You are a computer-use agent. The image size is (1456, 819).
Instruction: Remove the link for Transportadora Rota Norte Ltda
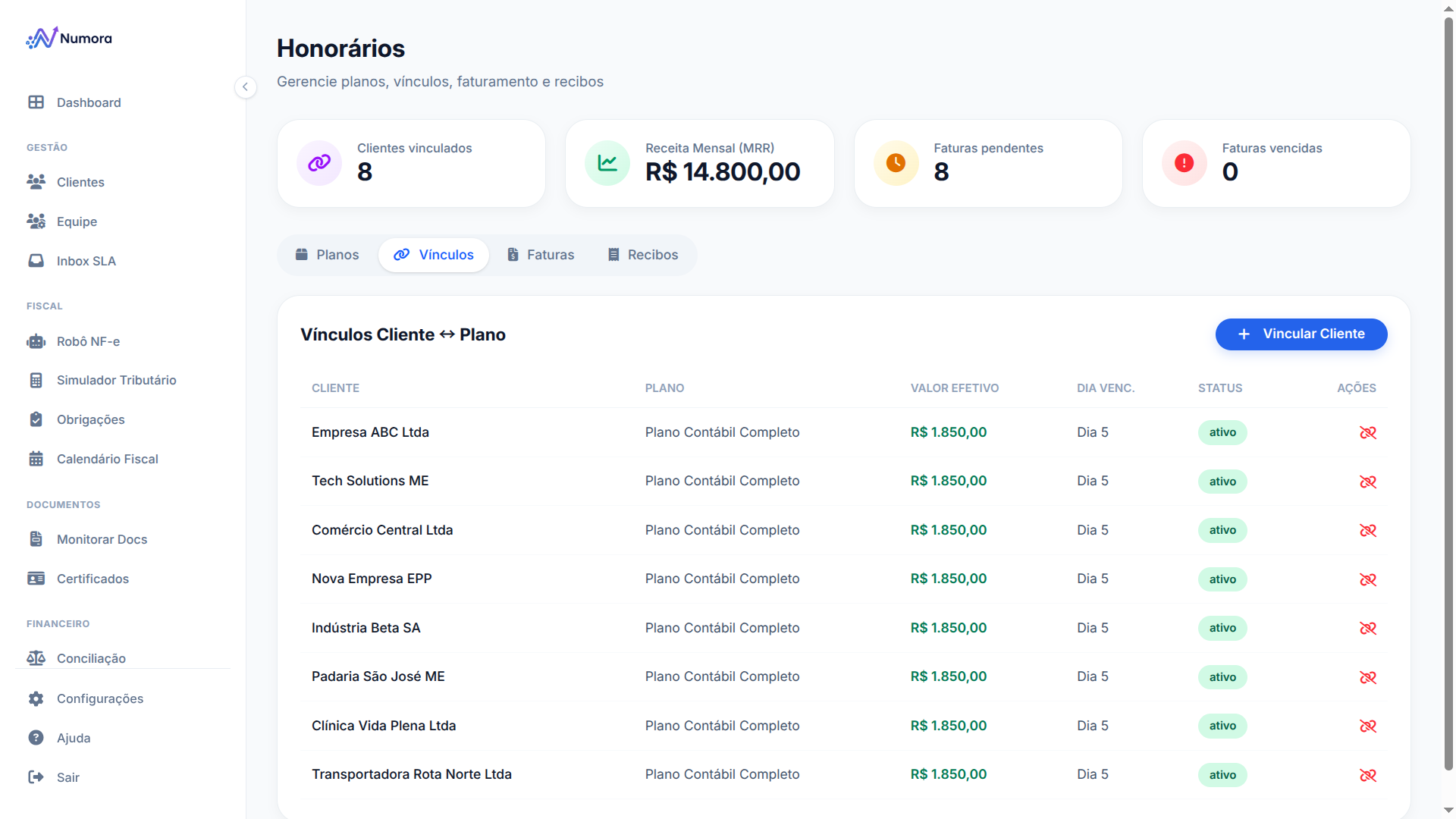point(1367,775)
